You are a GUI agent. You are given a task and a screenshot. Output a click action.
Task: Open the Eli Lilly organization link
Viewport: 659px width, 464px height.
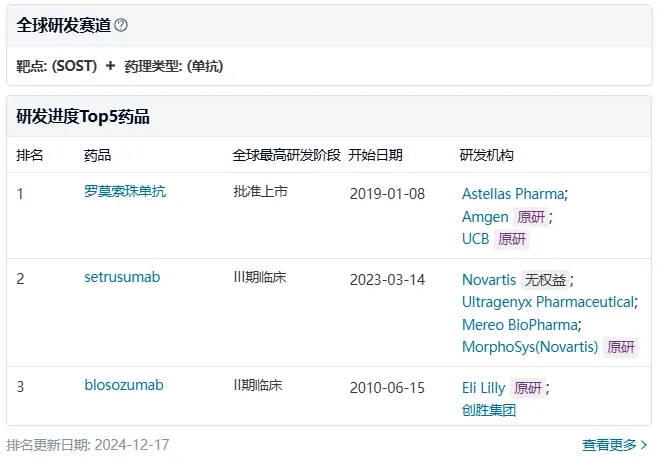[x=484, y=388]
